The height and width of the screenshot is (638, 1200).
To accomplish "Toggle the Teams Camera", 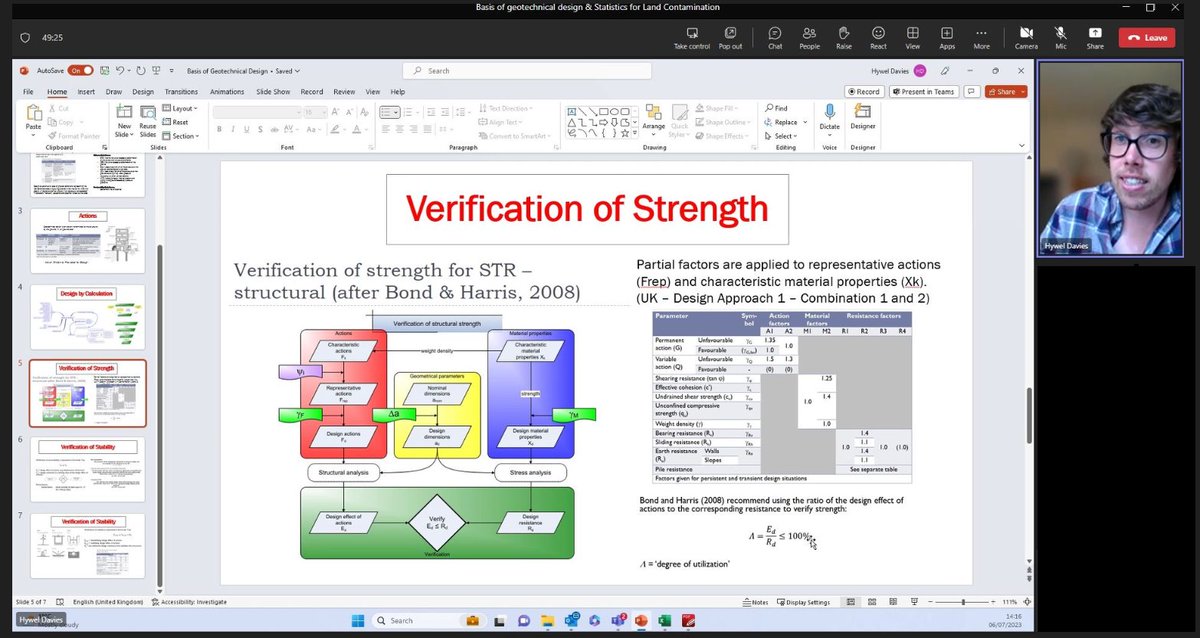I will click(1026, 37).
